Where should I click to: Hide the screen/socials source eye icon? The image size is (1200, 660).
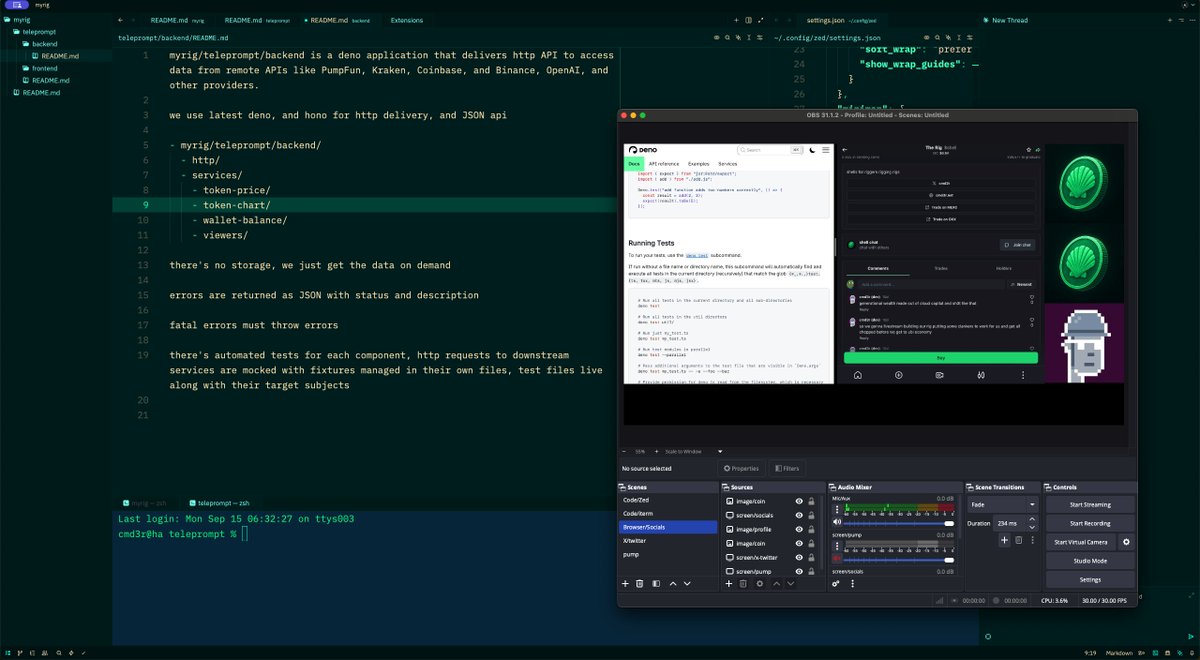point(799,515)
